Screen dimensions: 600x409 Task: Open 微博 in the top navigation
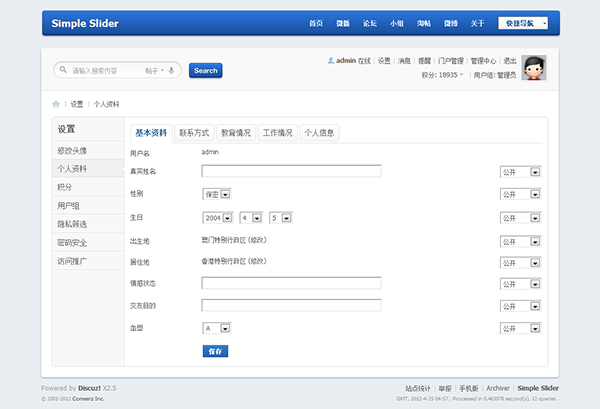pos(451,23)
